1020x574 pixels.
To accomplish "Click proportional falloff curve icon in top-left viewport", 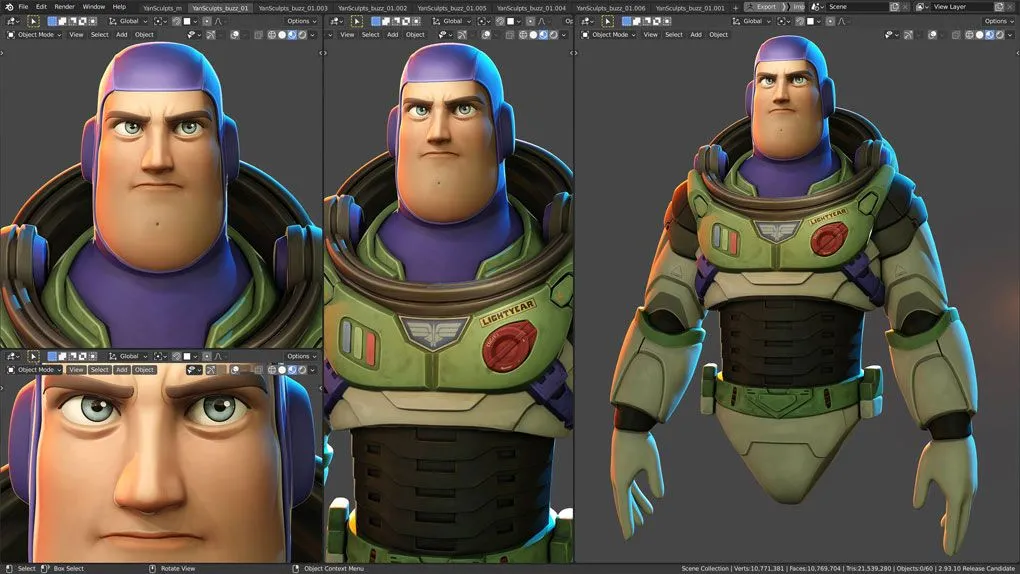I will pyautogui.click(x=219, y=21).
